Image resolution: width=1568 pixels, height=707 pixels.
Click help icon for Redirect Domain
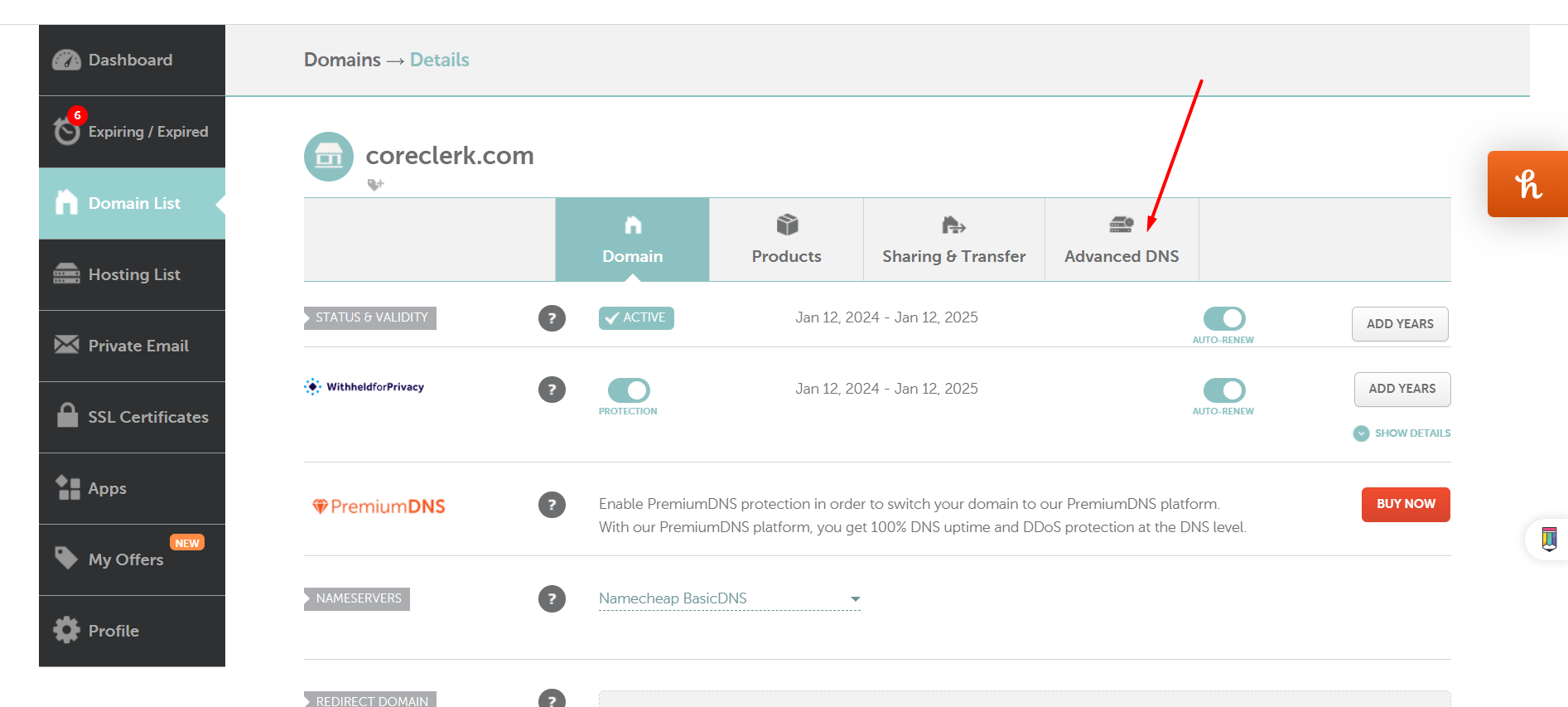552,699
